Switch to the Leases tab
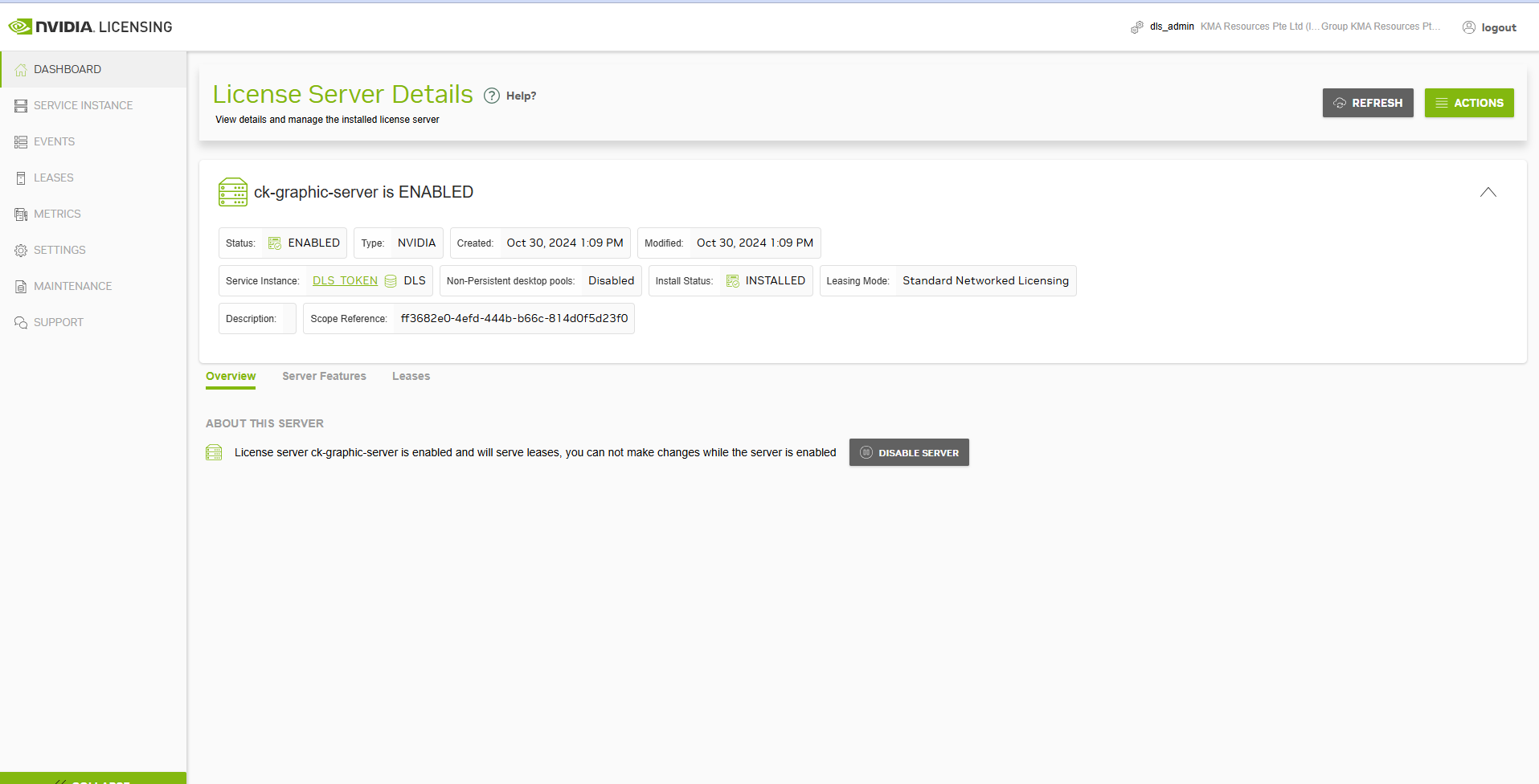1539x784 pixels. point(411,376)
